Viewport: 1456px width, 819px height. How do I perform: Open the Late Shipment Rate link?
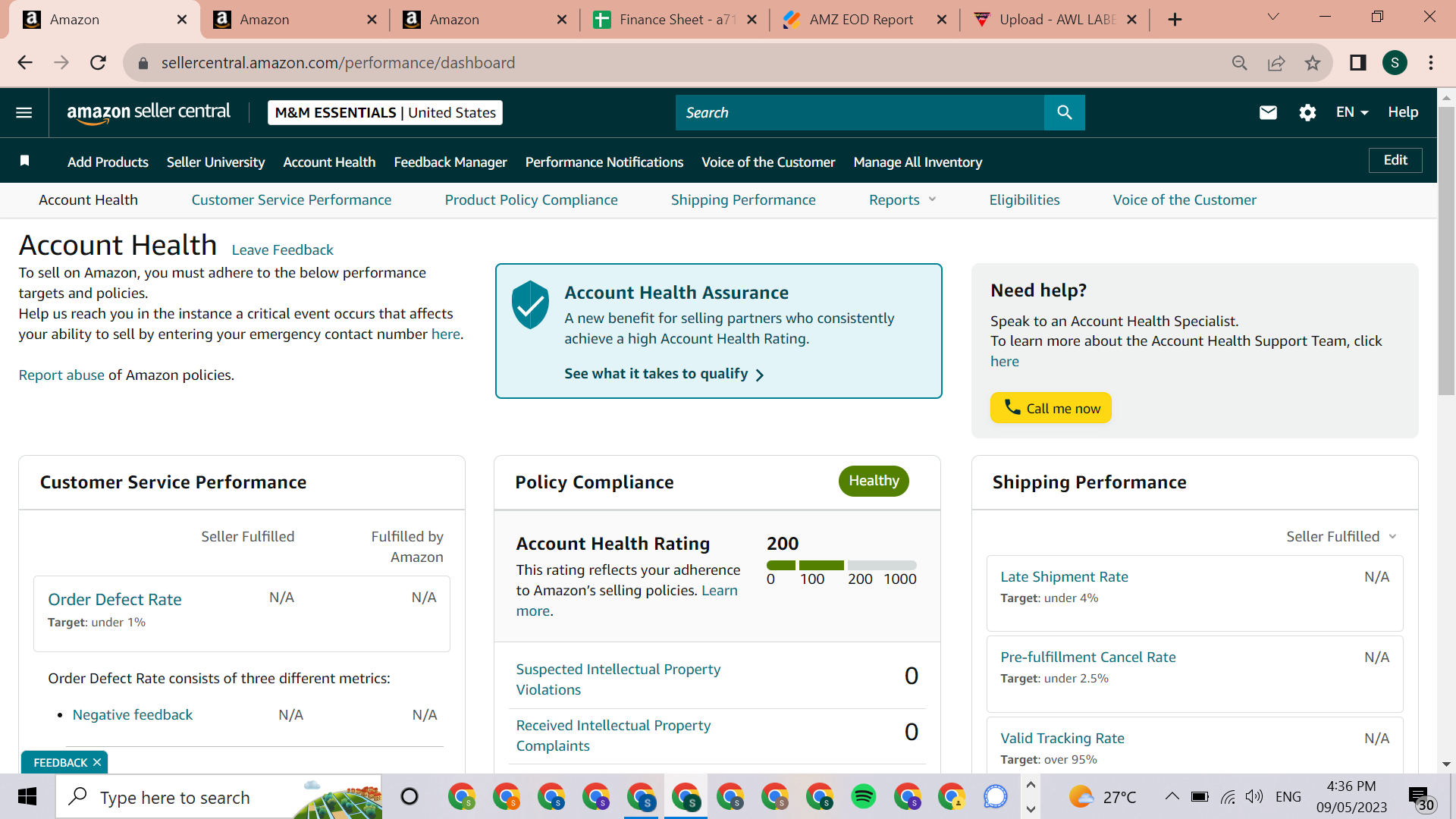1064,577
